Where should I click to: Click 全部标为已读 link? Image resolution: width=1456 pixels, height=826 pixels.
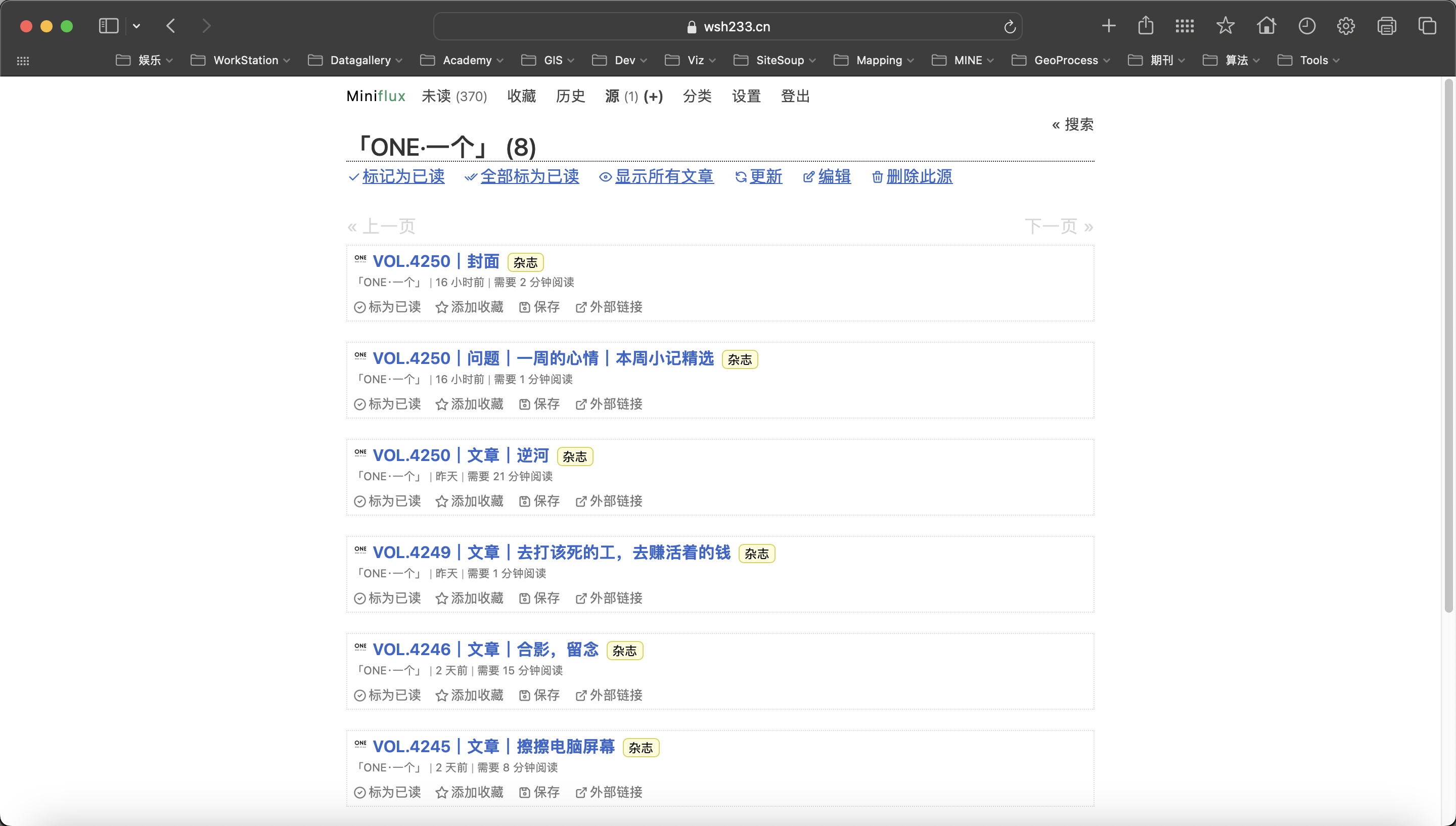(522, 176)
